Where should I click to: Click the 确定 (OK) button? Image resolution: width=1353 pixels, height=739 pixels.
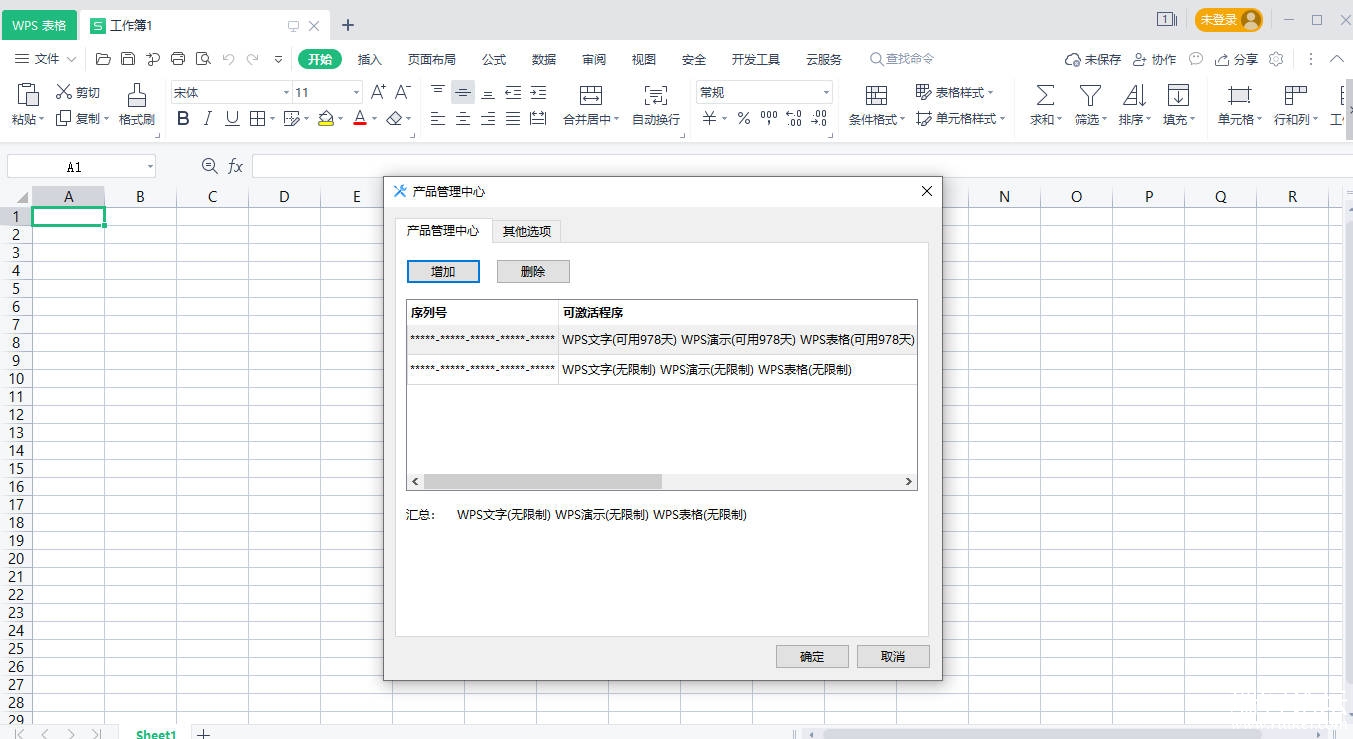pos(812,656)
